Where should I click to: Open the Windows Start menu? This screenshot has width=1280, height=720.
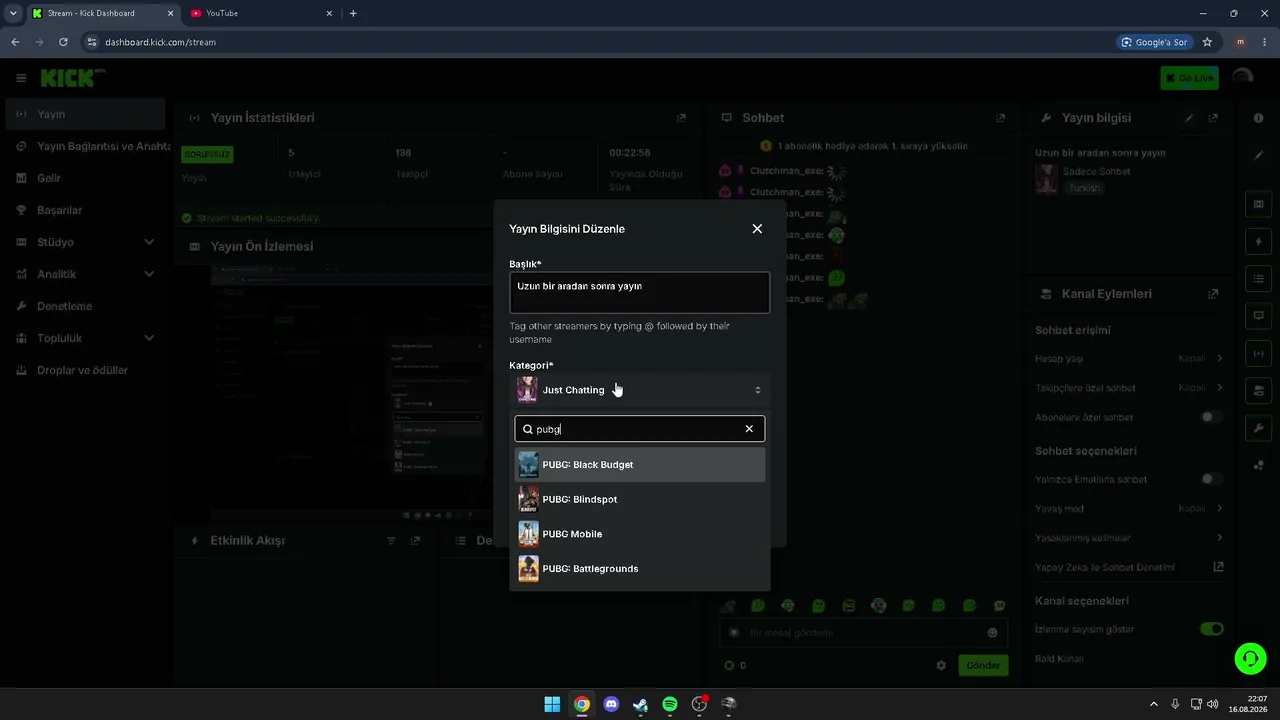tap(552, 704)
